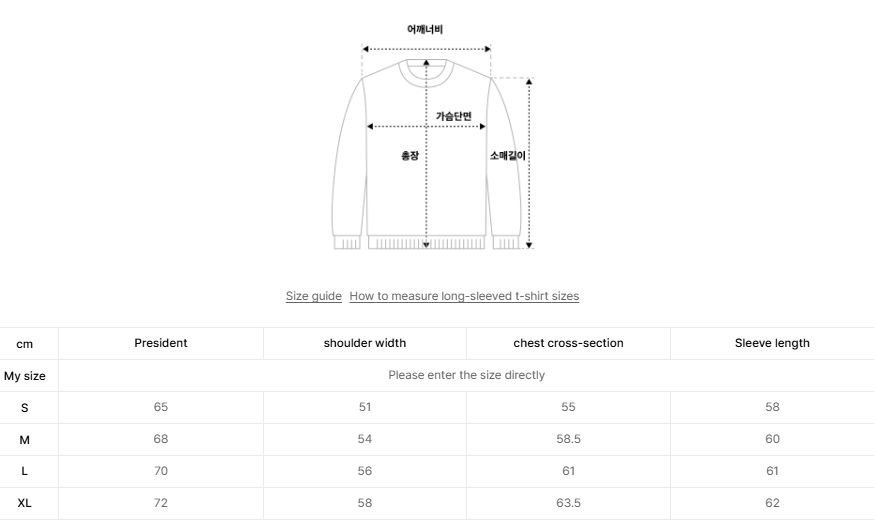This screenshot has width=879, height=529.
Task: Select the L size row label
Action: tap(25, 471)
